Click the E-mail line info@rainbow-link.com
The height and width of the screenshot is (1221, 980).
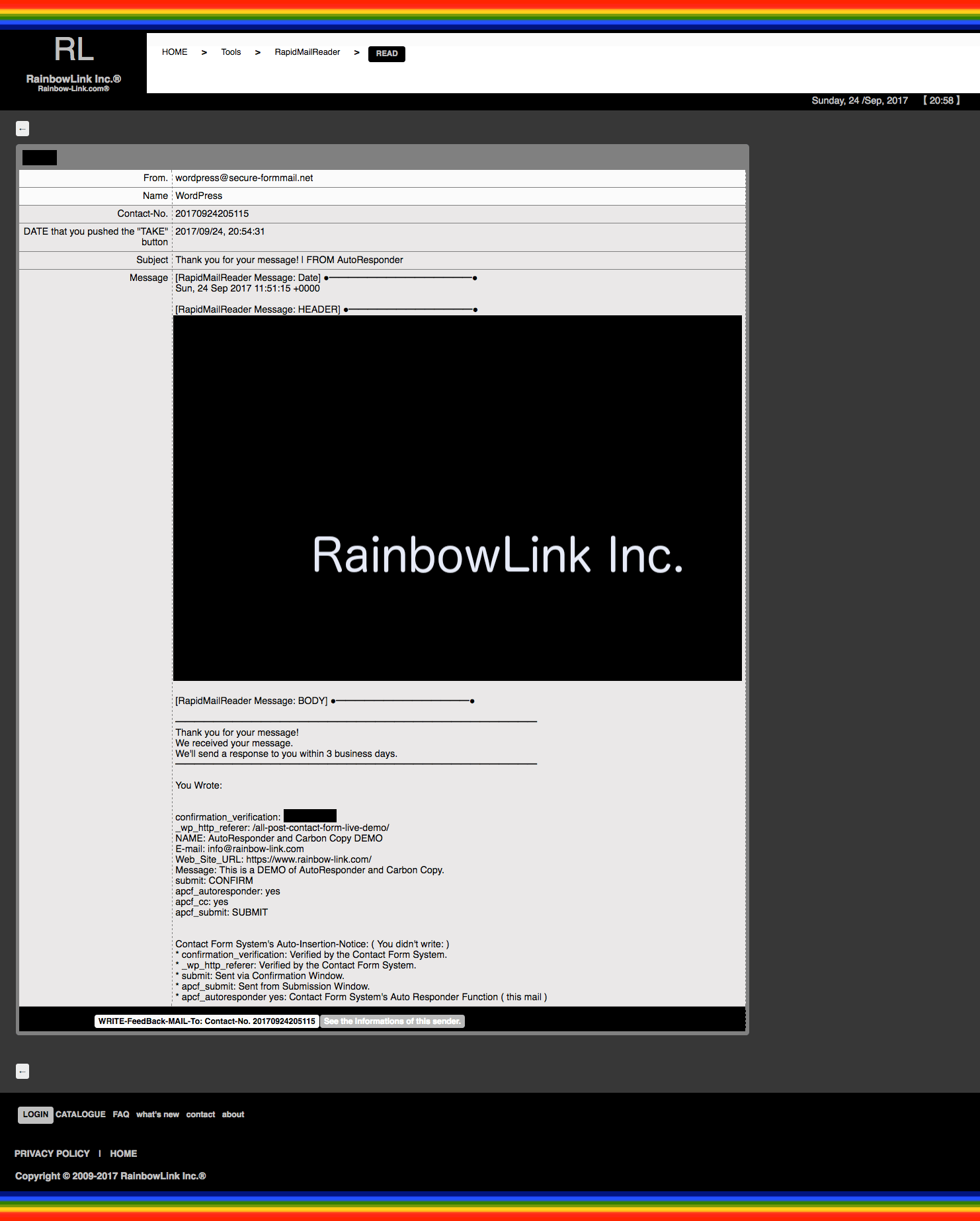(x=239, y=849)
